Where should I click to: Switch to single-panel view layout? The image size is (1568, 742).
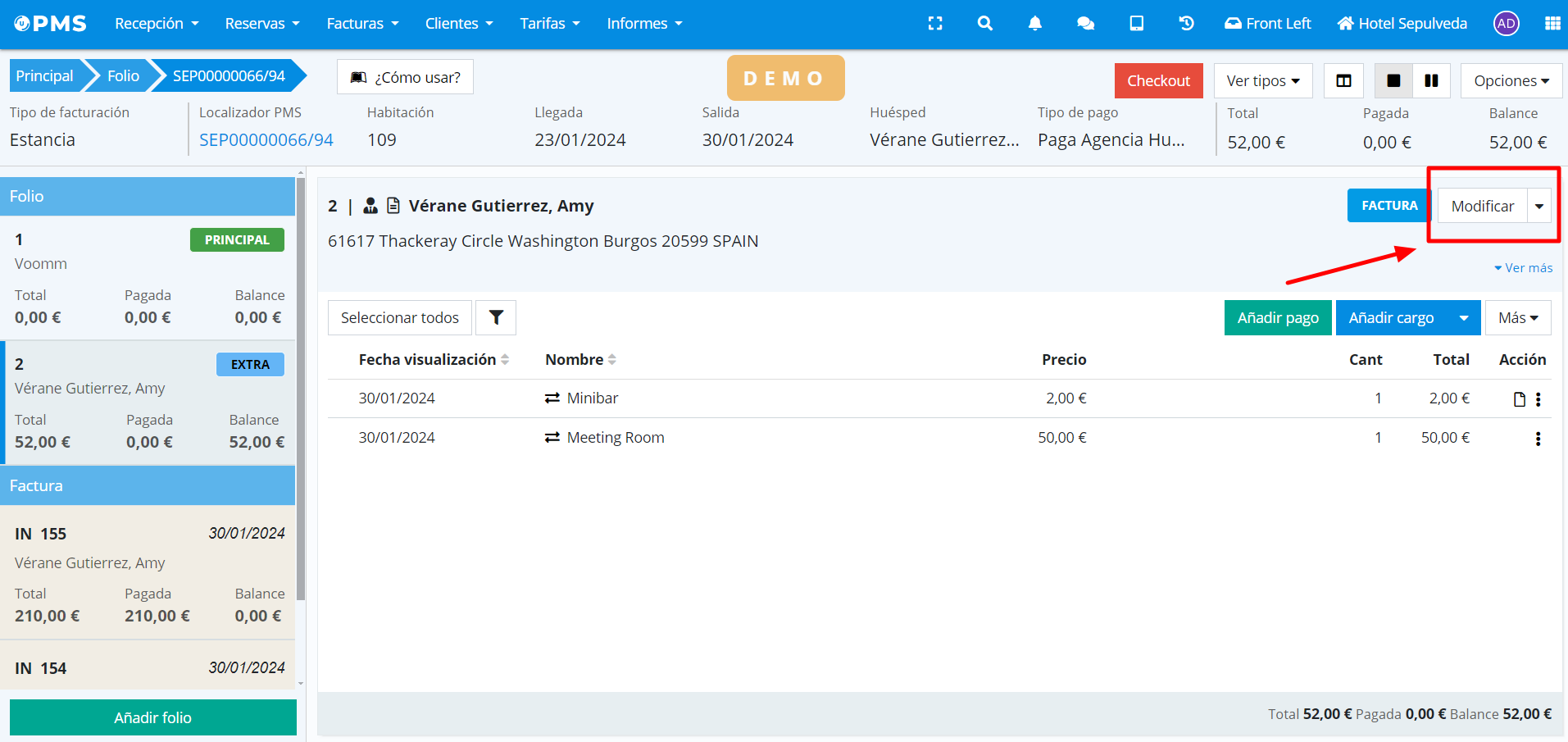[x=1393, y=81]
